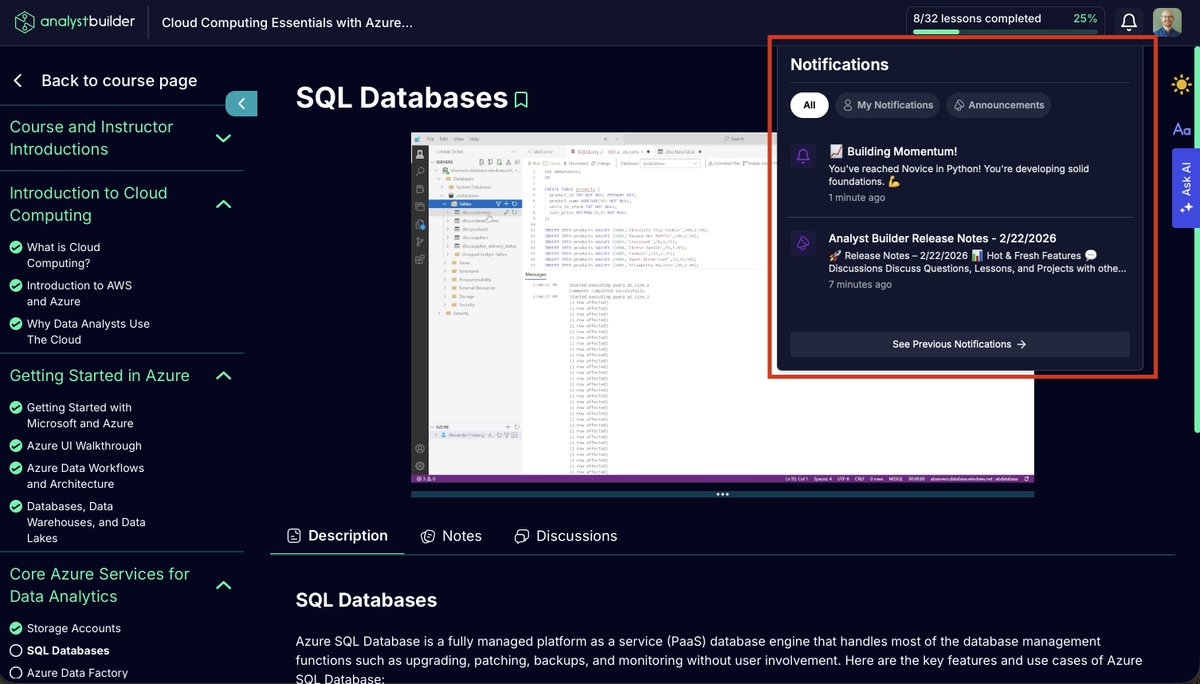Toggle light mode sun icon
1200x684 pixels.
tap(1181, 85)
